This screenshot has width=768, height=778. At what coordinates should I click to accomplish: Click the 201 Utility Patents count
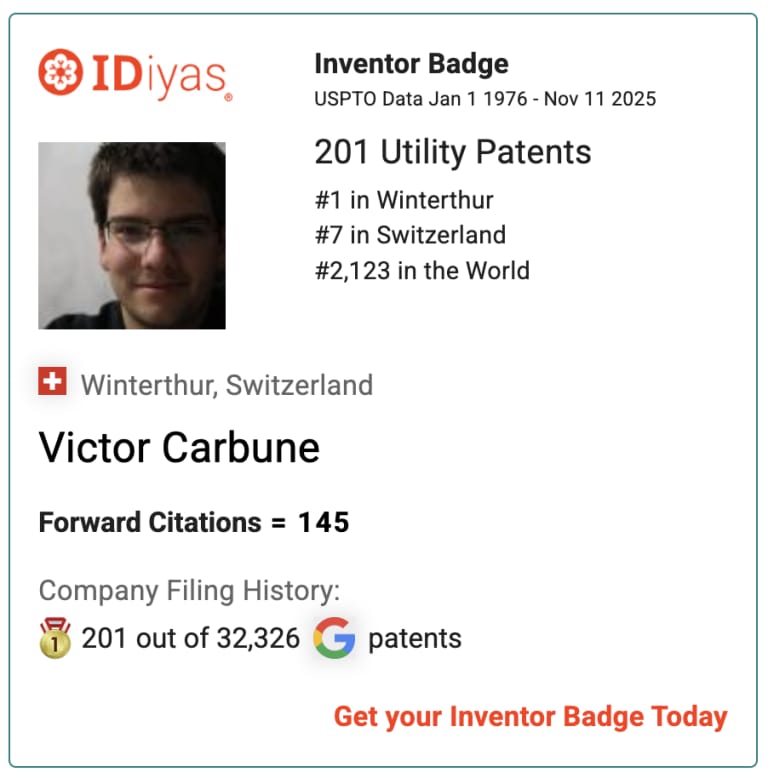[x=452, y=152]
